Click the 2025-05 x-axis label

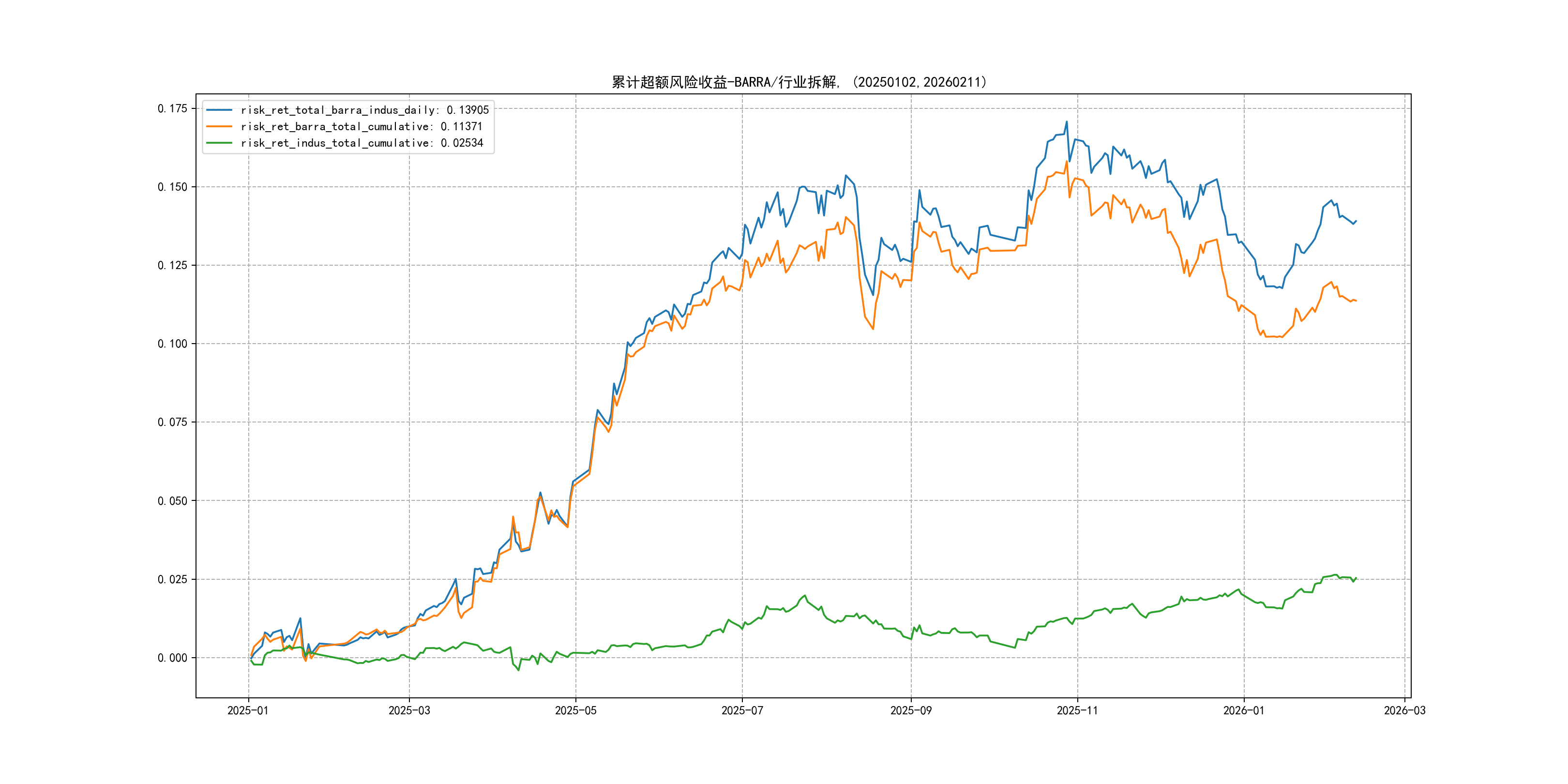point(575,710)
